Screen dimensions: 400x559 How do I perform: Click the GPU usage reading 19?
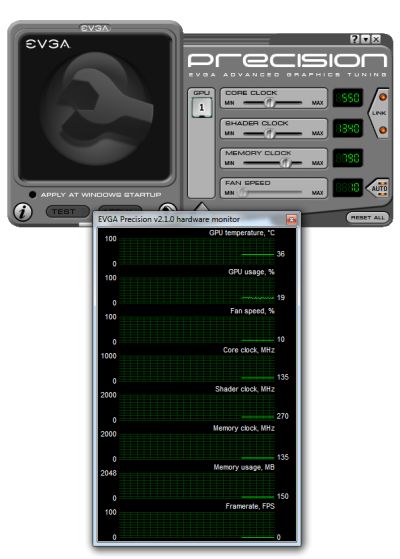coord(281,298)
